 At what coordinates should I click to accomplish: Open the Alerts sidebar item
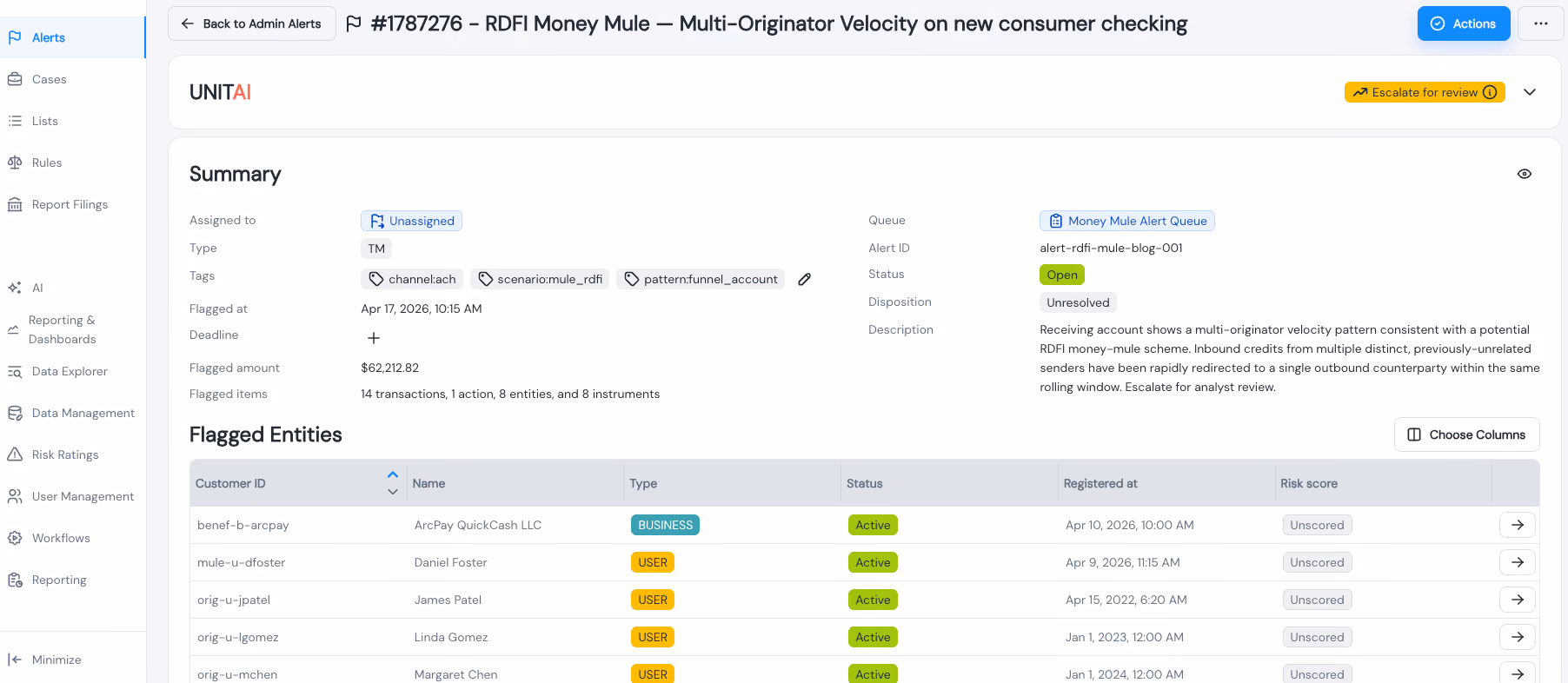pos(72,37)
